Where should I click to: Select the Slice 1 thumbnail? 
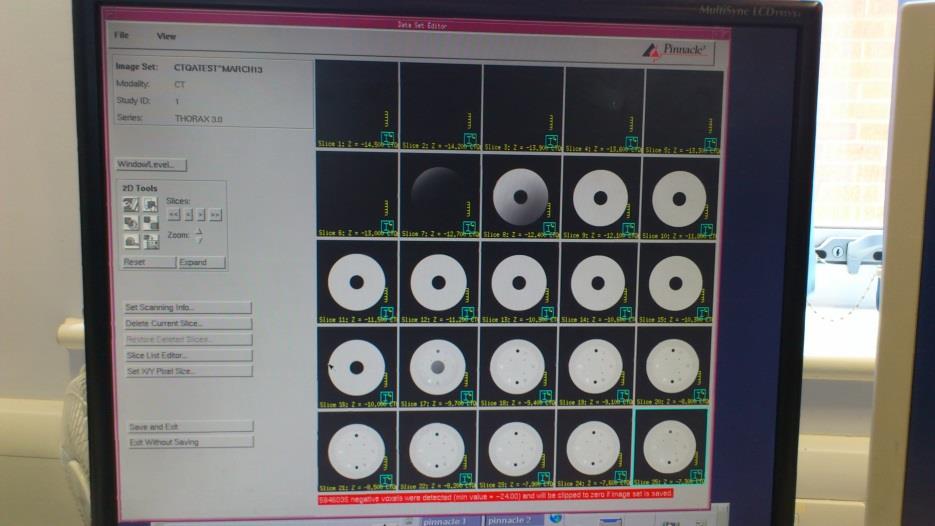pos(357,104)
